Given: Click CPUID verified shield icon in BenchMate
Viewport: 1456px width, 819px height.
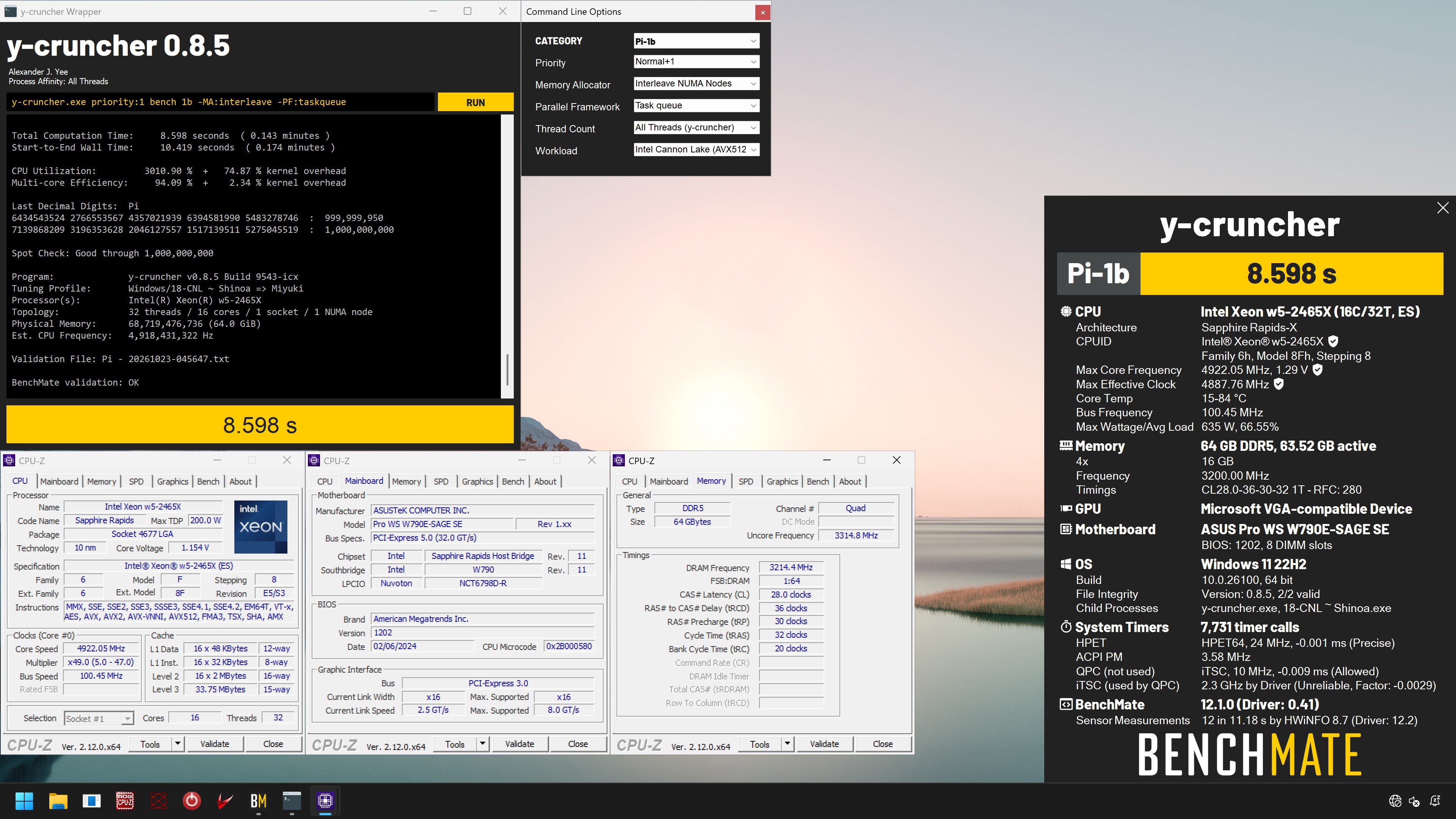Looking at the screenshot, I should click(1333, 341).
